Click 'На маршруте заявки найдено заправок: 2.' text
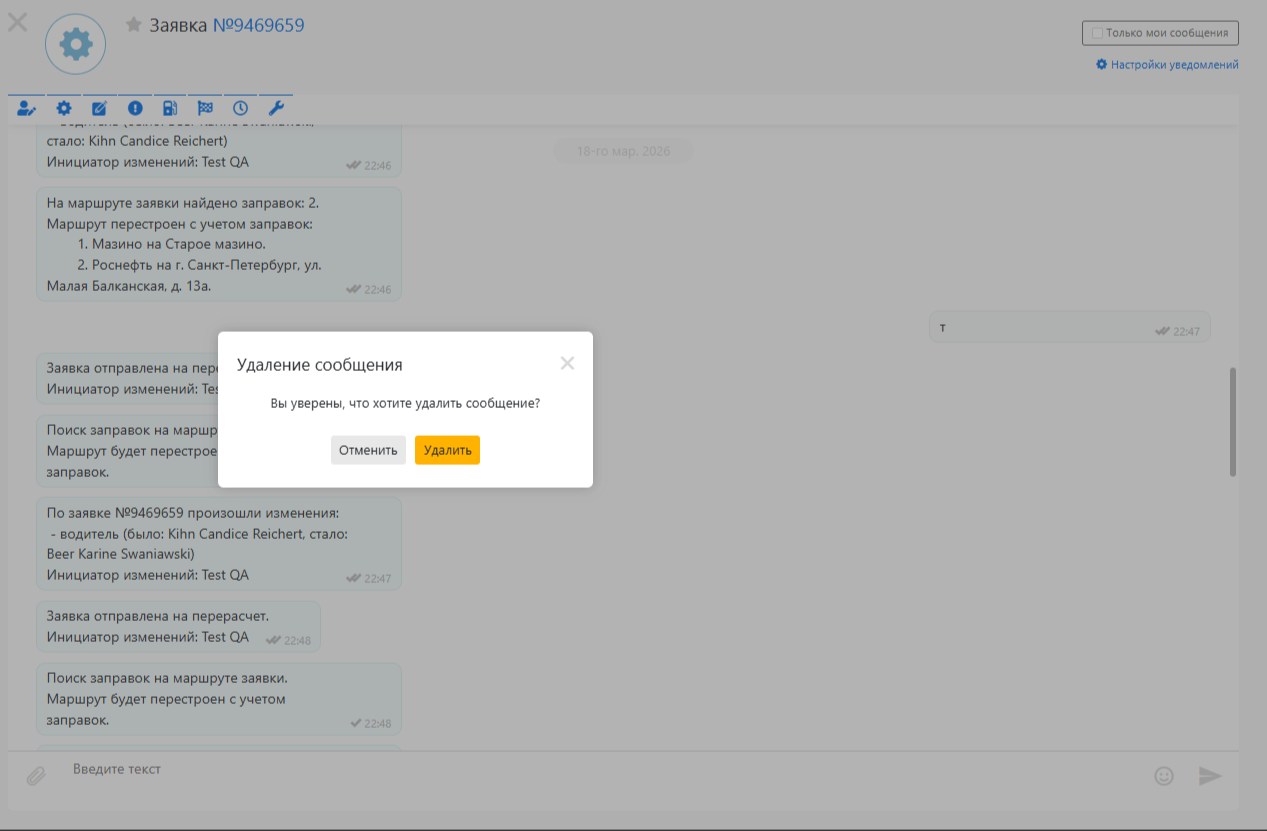Image resolution: width=1267 pixels, height=831 pixels. coord(183,203)
